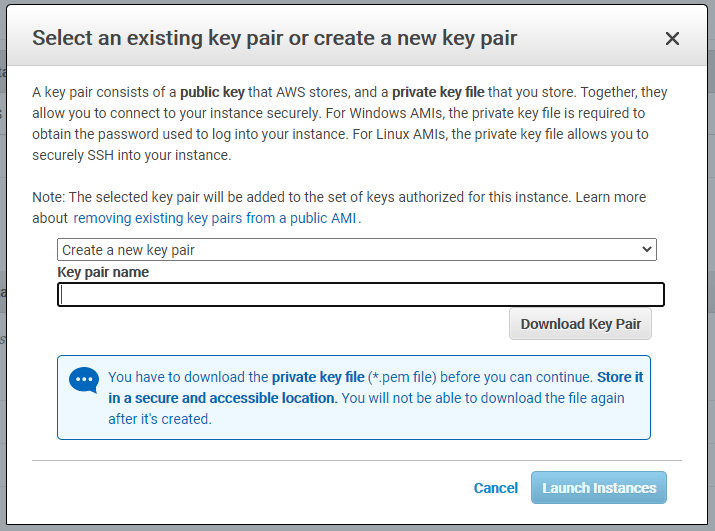Screen dimensions: 715x531
Task: Open the 'removing existing key pairs from a public AMI' link
Action: pyautogui.click(x=215, y=218)
